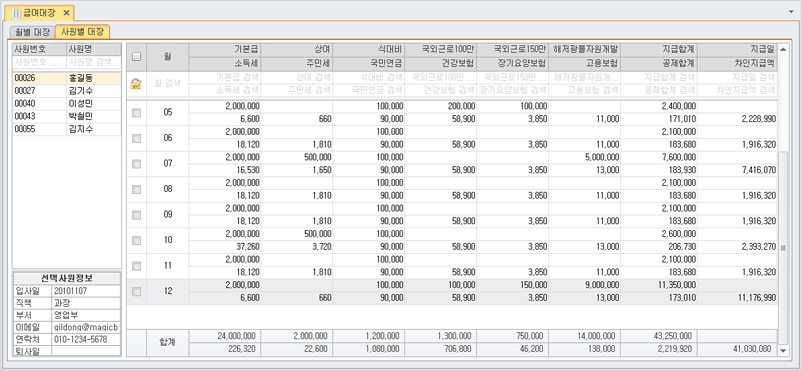Screen dimensions: 802x371
Task: Click the 부서 value 영업부
Action: click(86, 315)
